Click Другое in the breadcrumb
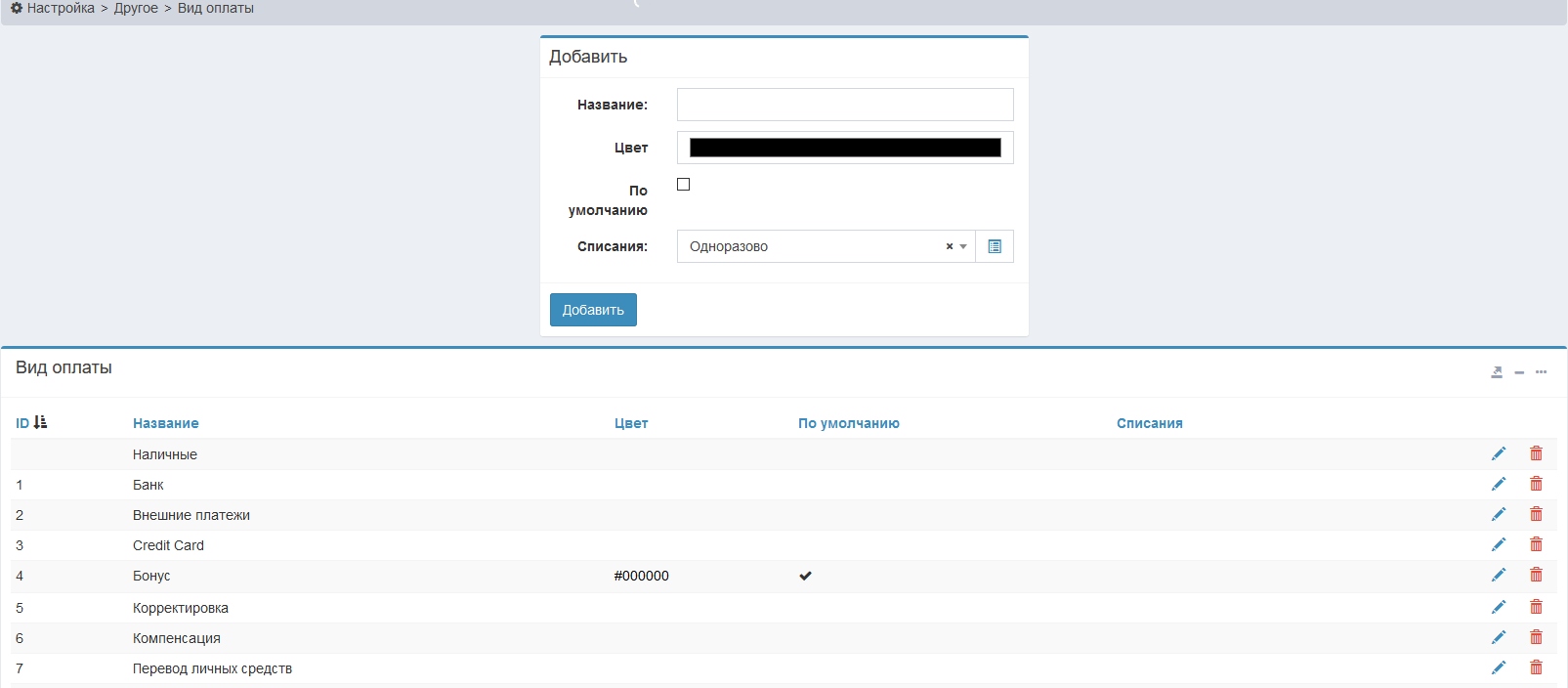This screenshot has height=688, width=1568. pyautogui.click(x=136, y=9)
